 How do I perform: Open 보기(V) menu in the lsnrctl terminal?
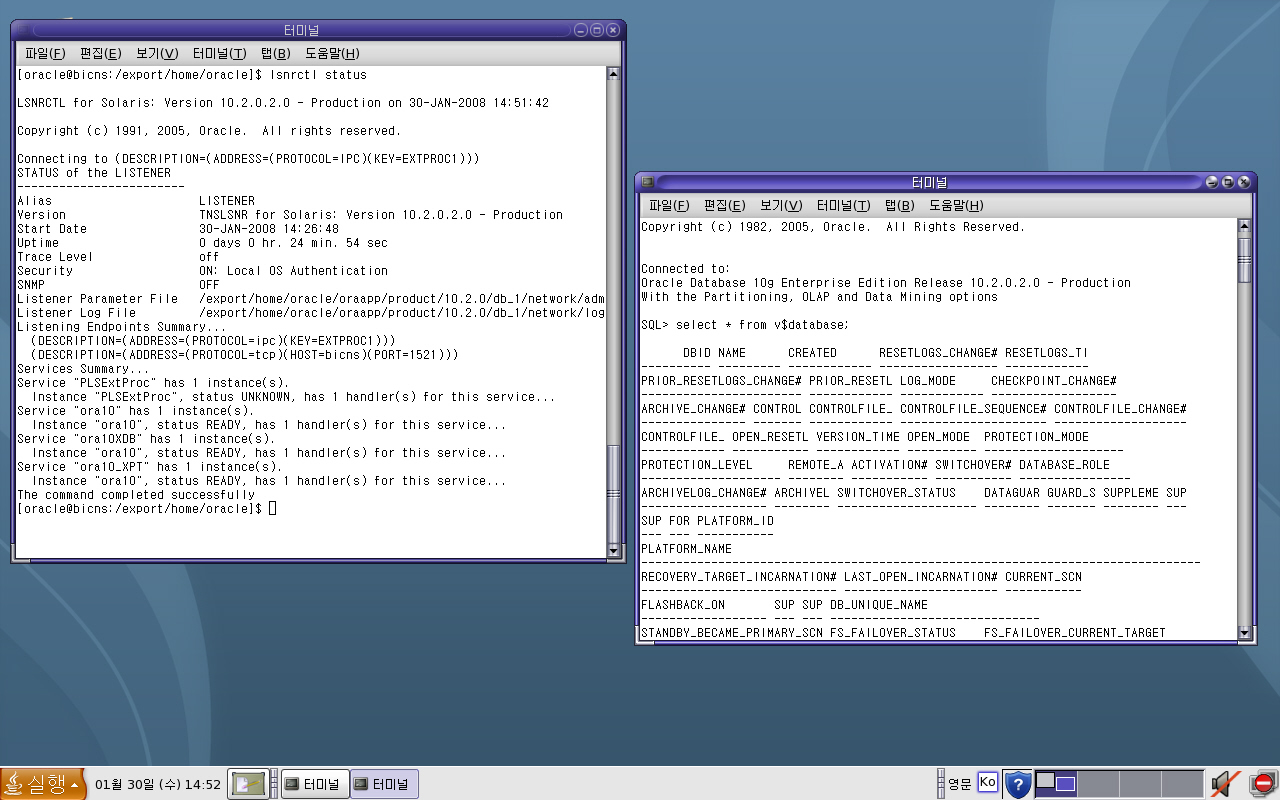[x=157, y=53]
